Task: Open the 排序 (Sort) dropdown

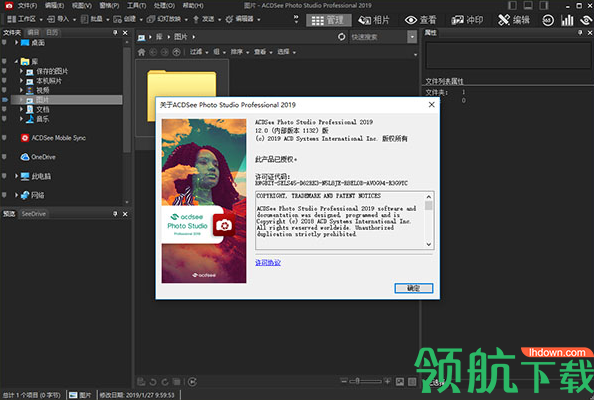Action: 240,52
